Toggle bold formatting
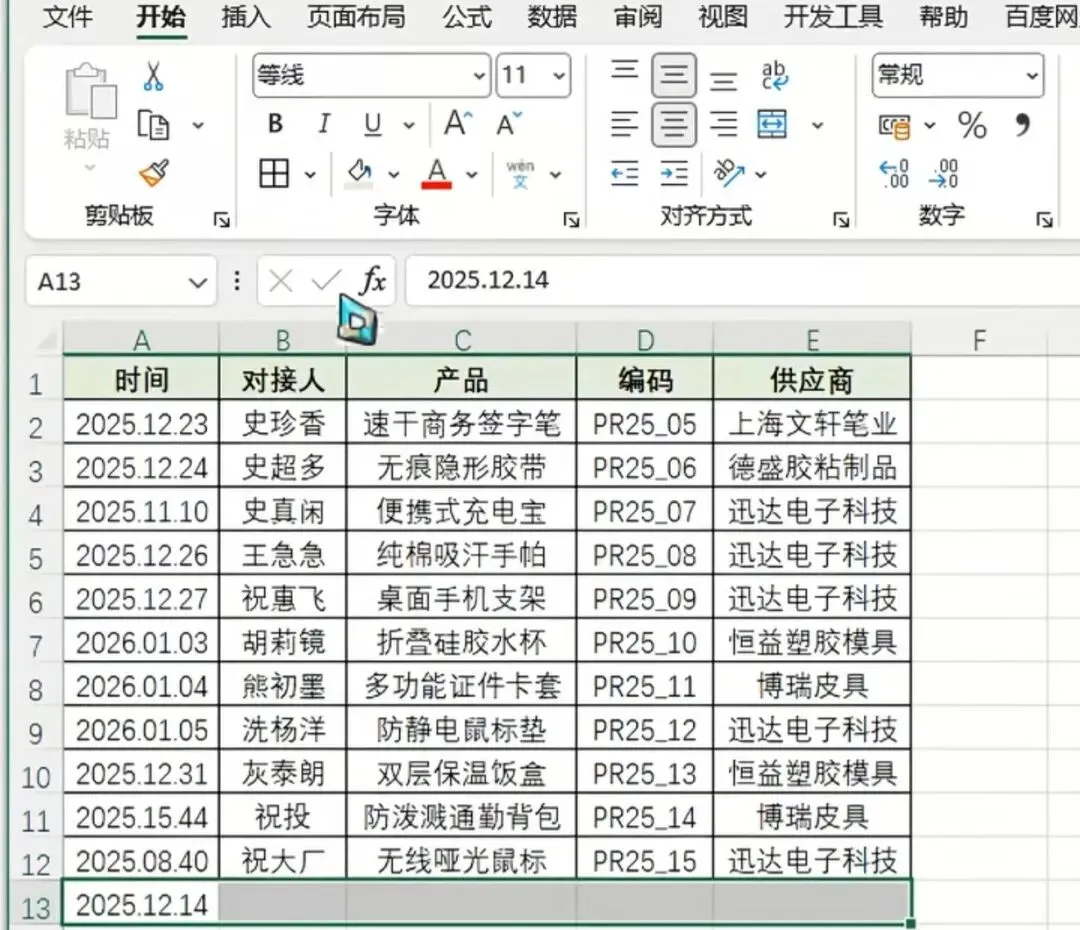The image size is (1080, 930). 275,124
